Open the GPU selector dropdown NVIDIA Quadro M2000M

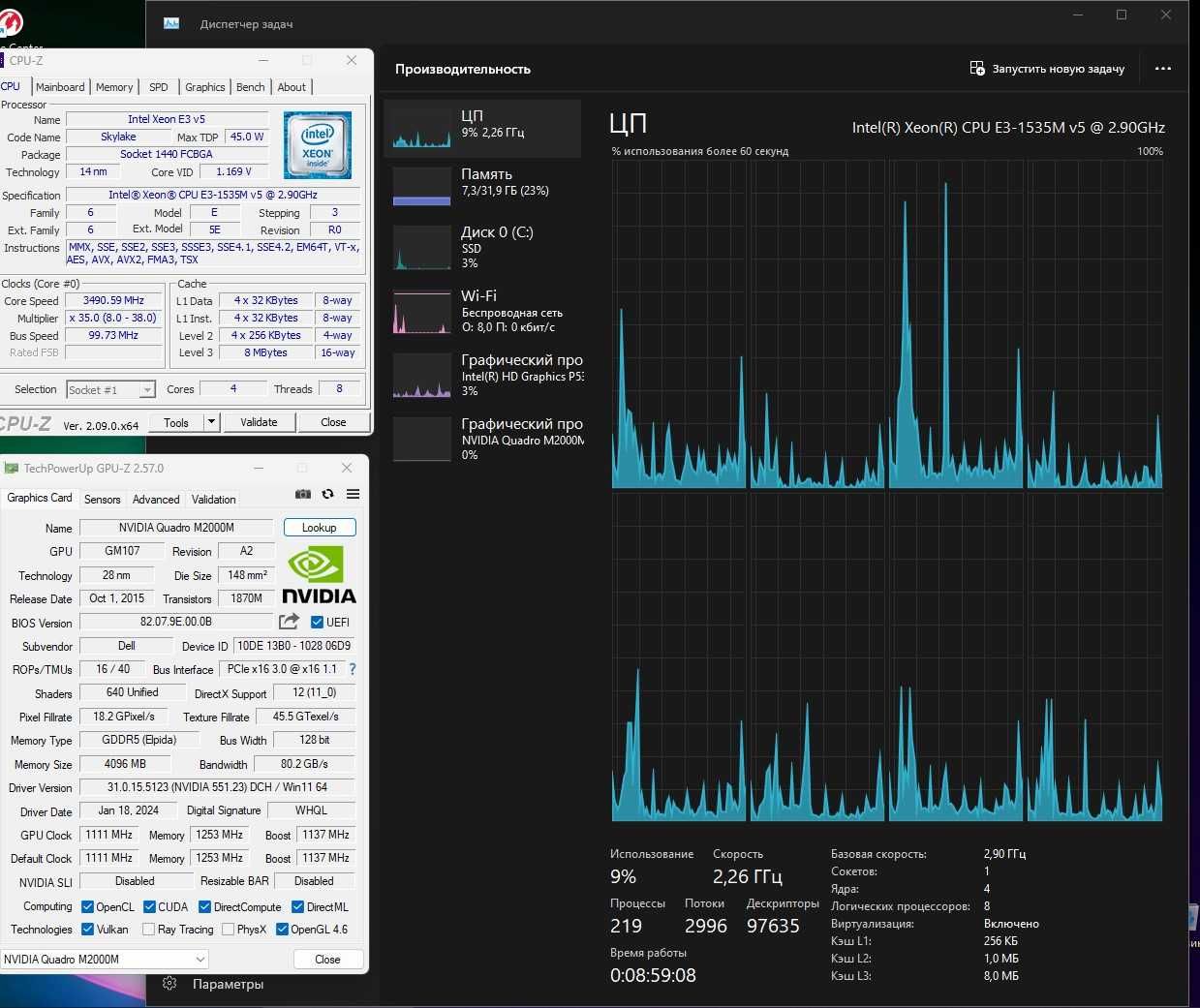point(105,960)
